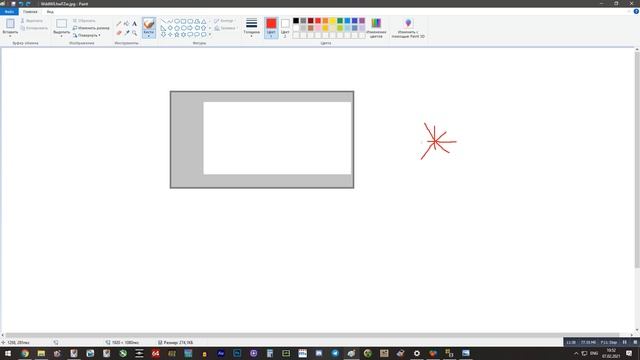Click the Select rectangle tool icon

(62, 23)
